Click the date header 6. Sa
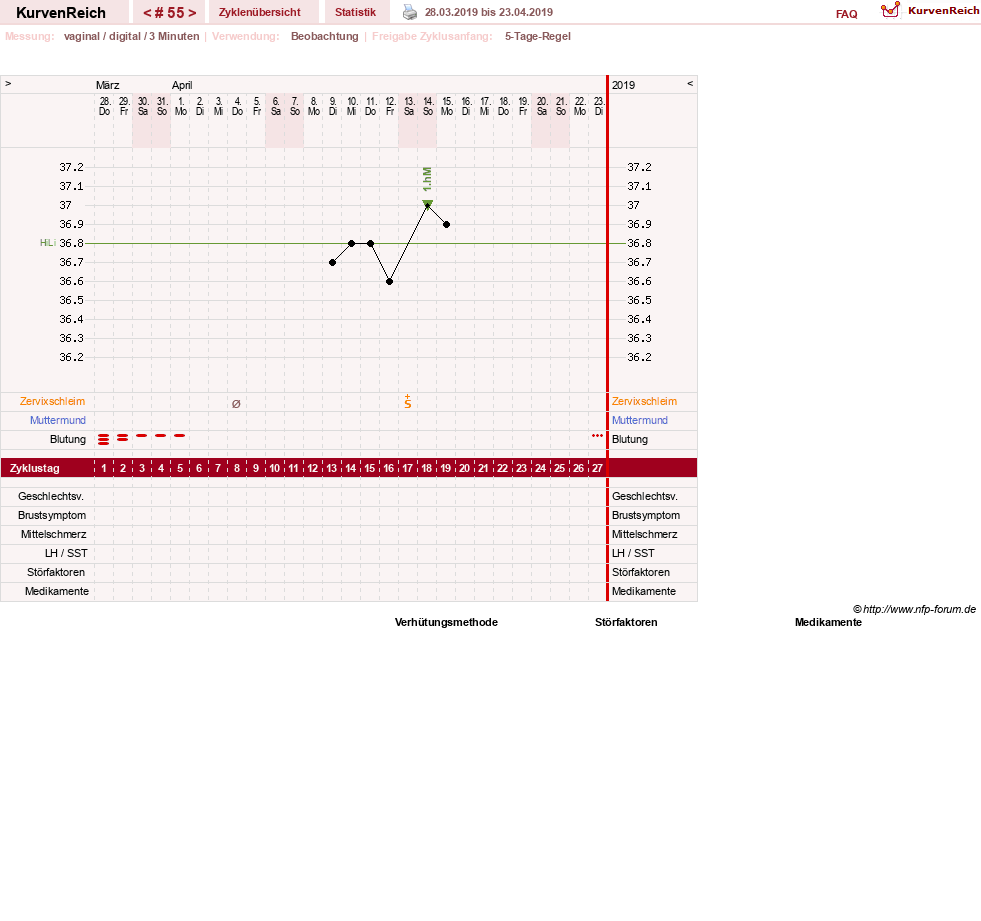This screenshot has width=981, height=921. (x=275, y=106)
